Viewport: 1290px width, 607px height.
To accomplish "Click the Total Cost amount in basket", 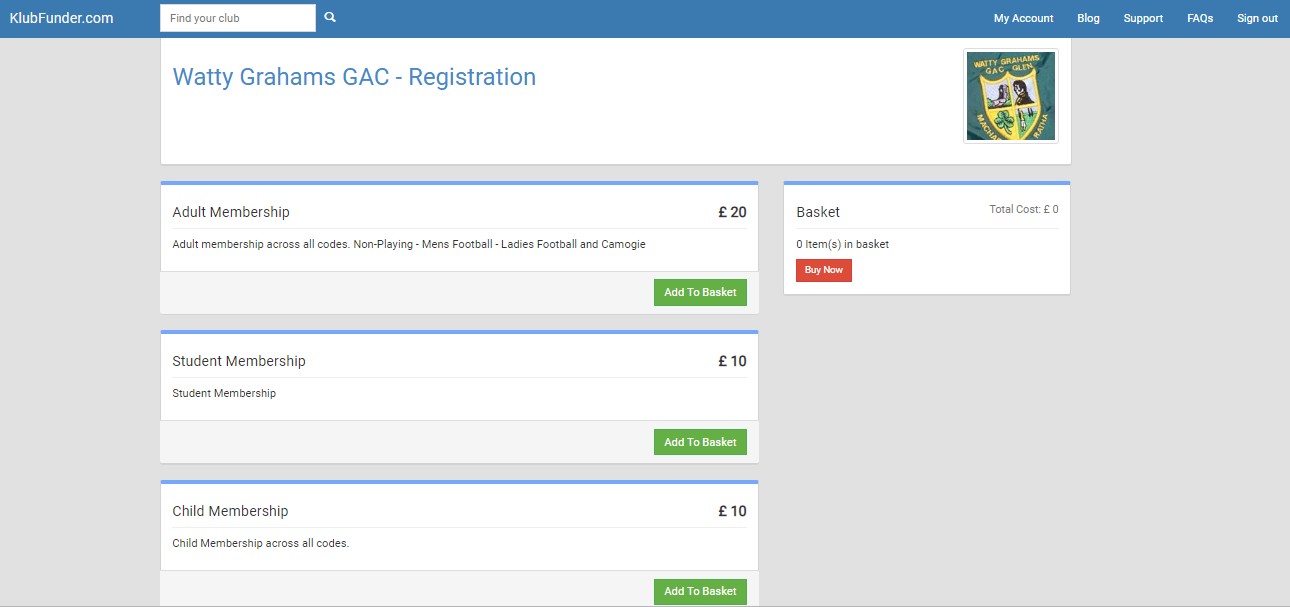I will coord(1023,210).
